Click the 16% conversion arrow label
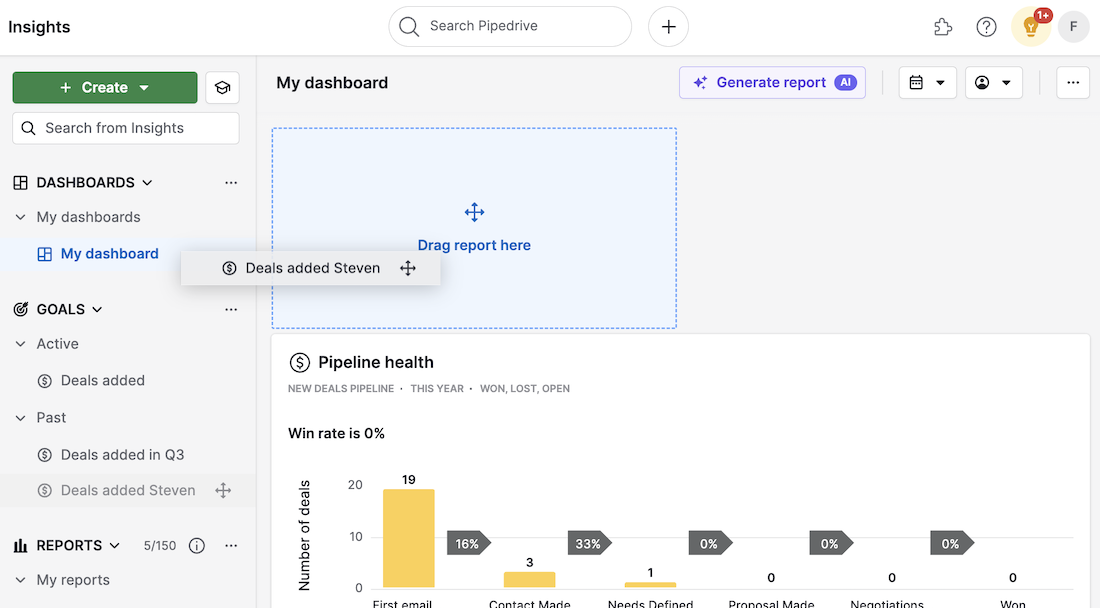 click(x=468, y=543)
